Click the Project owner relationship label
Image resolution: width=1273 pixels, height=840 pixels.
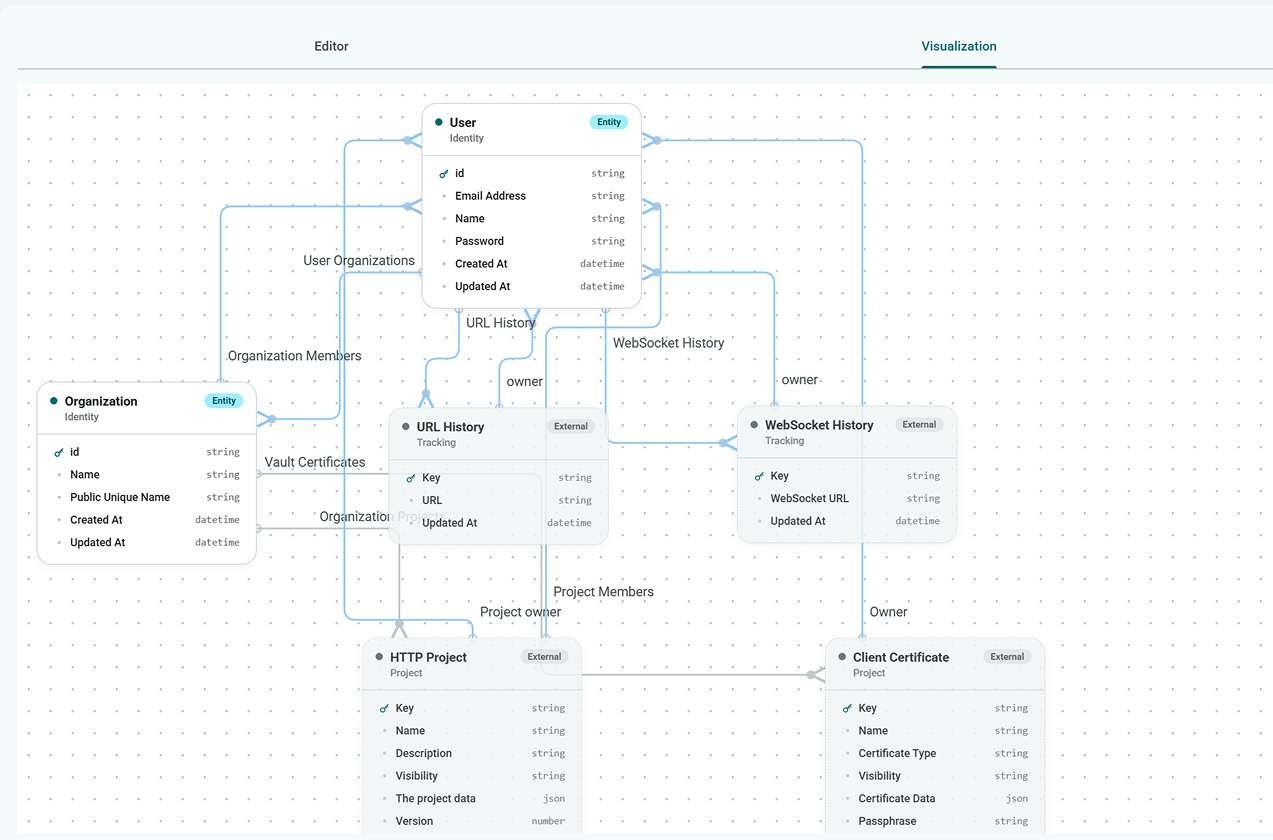[x=520, y=612]
